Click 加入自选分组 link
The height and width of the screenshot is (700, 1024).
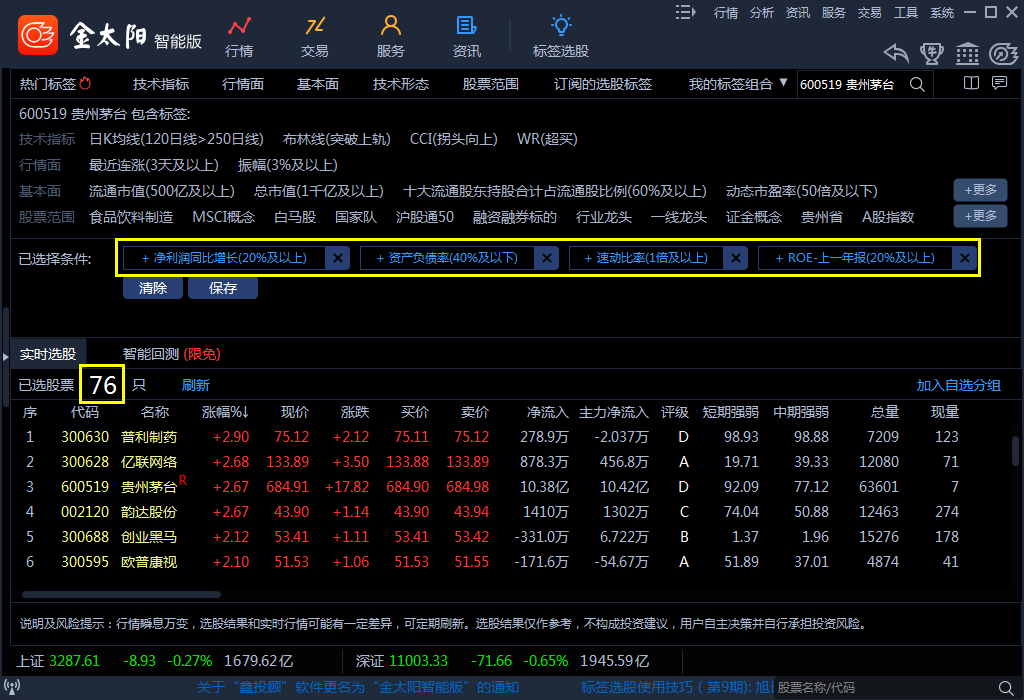958,385
